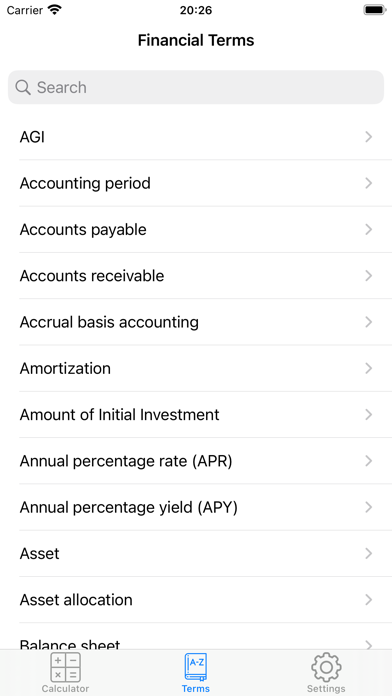Open the Settings gear icon

coord(326,667)
